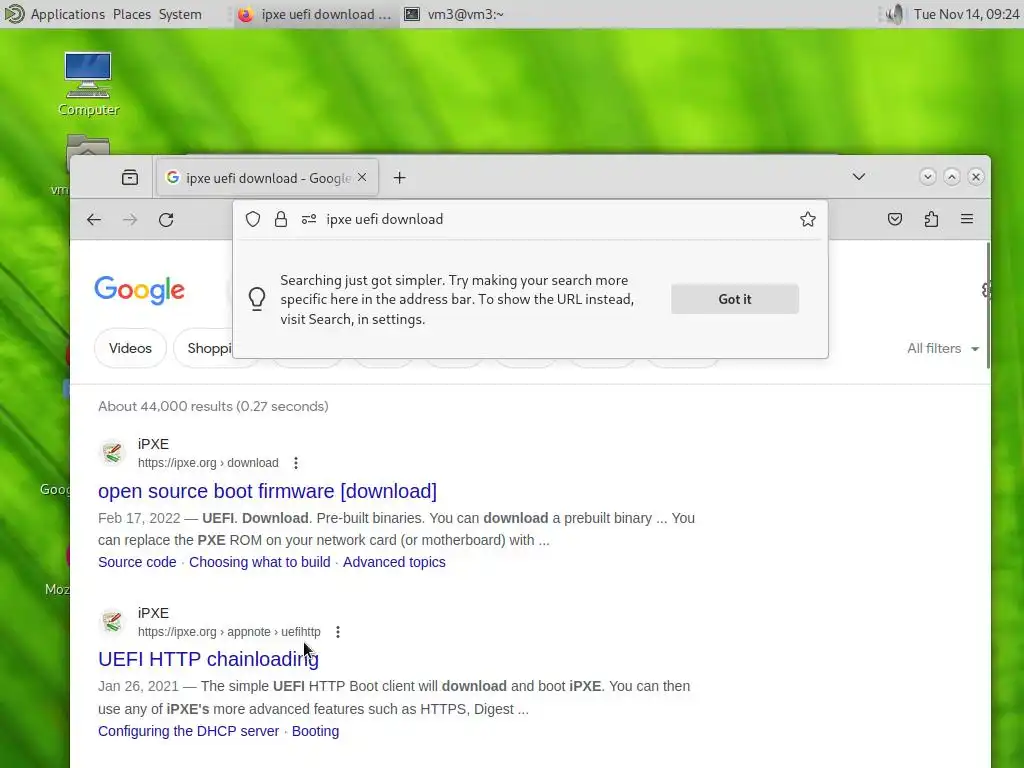Viewport: 1024px width, 768px height.
Task: Open the options dots beside ipxe.org › appnote › uefihttp
Action: [338, 632]
